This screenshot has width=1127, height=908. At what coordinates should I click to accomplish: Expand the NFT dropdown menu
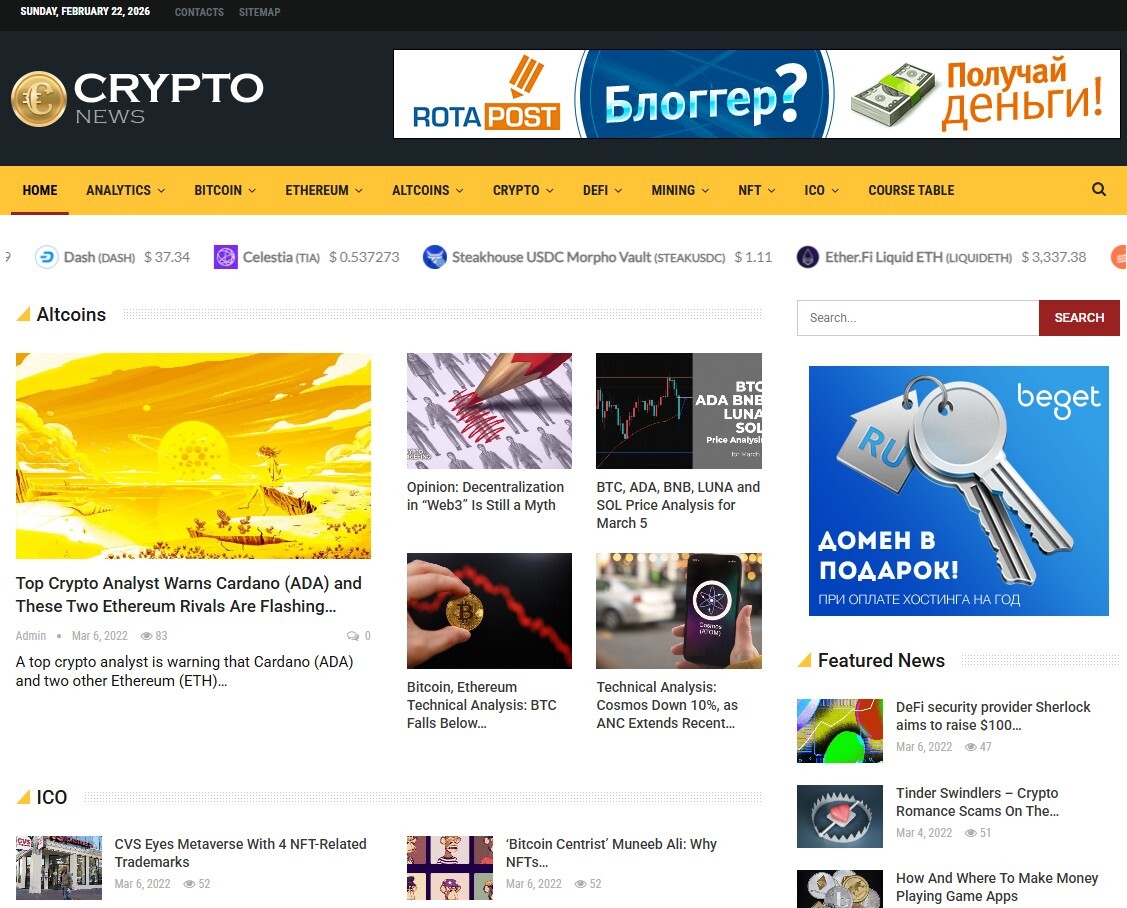[x=756, y=190]
